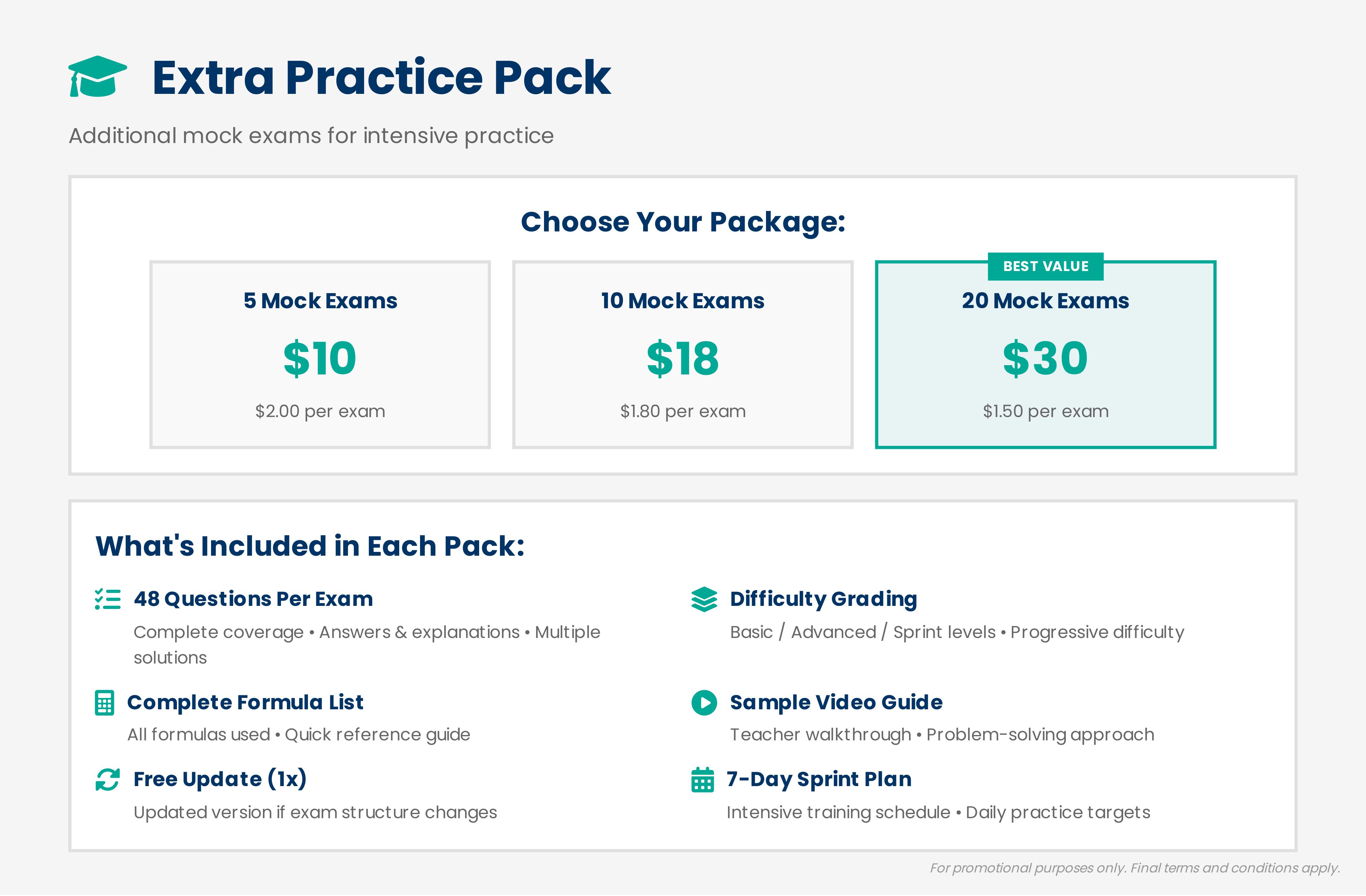Click the BEST VALUE badge
Image resolution: width=1366 pixels, height=896 pixels.
pos(1045,267)
